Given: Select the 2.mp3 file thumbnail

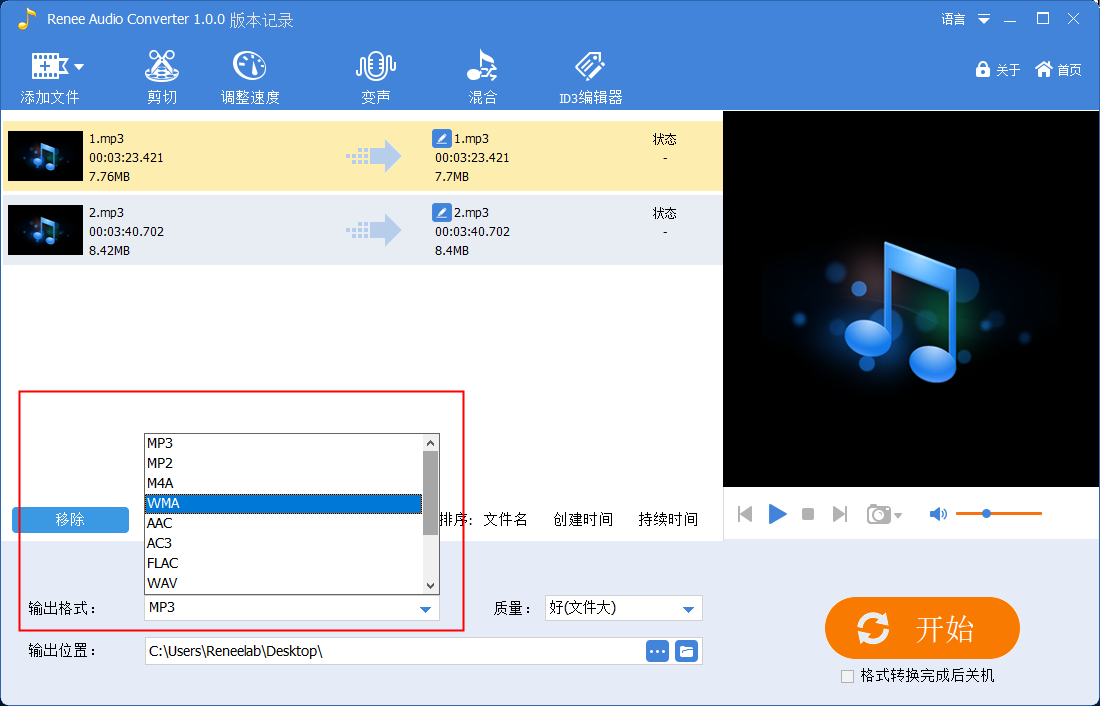Looking at the screenshot, I should [x=45, y=229].
